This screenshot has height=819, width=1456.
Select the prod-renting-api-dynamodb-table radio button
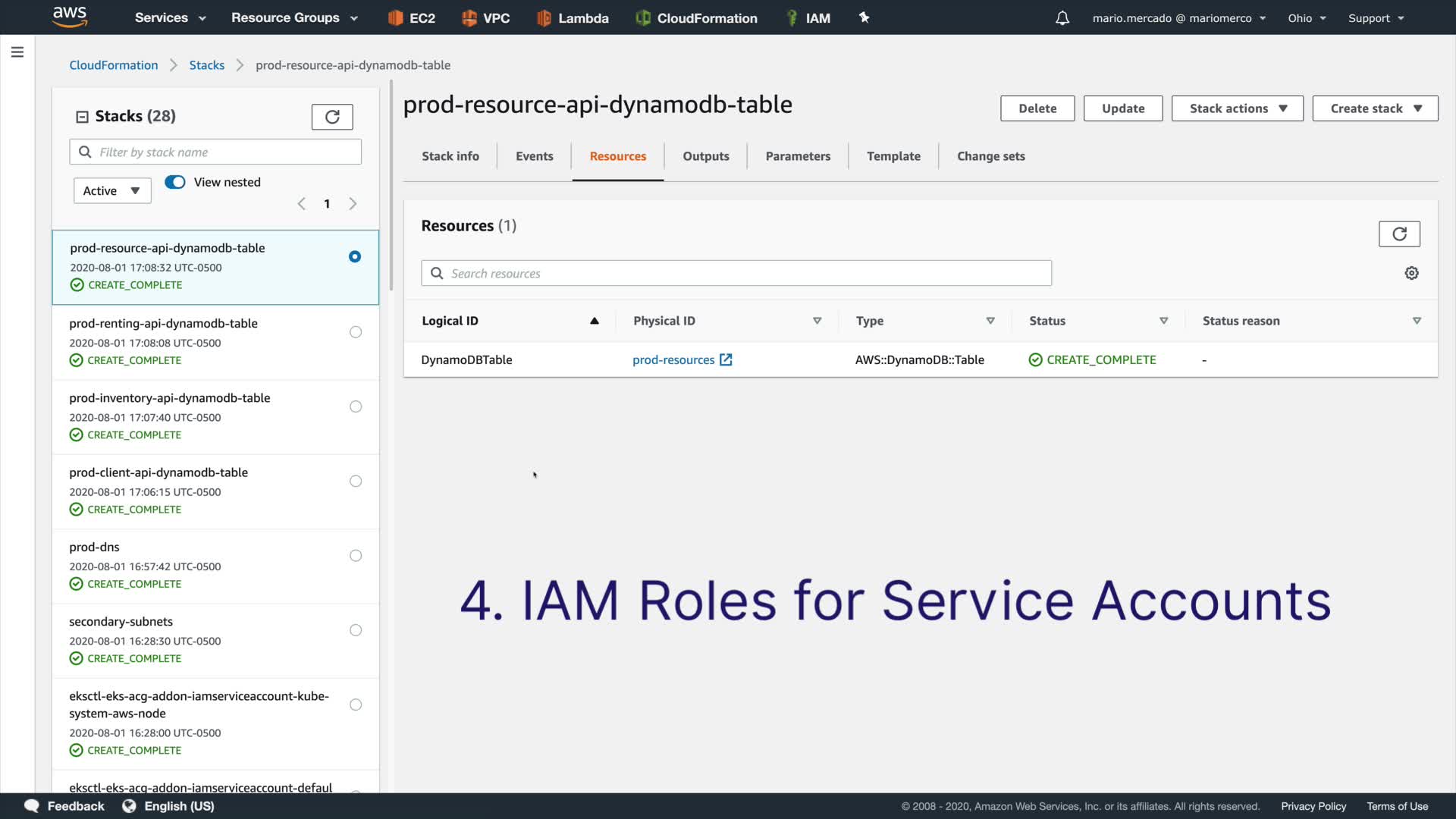pyautogui.click(x=356, y=332)
